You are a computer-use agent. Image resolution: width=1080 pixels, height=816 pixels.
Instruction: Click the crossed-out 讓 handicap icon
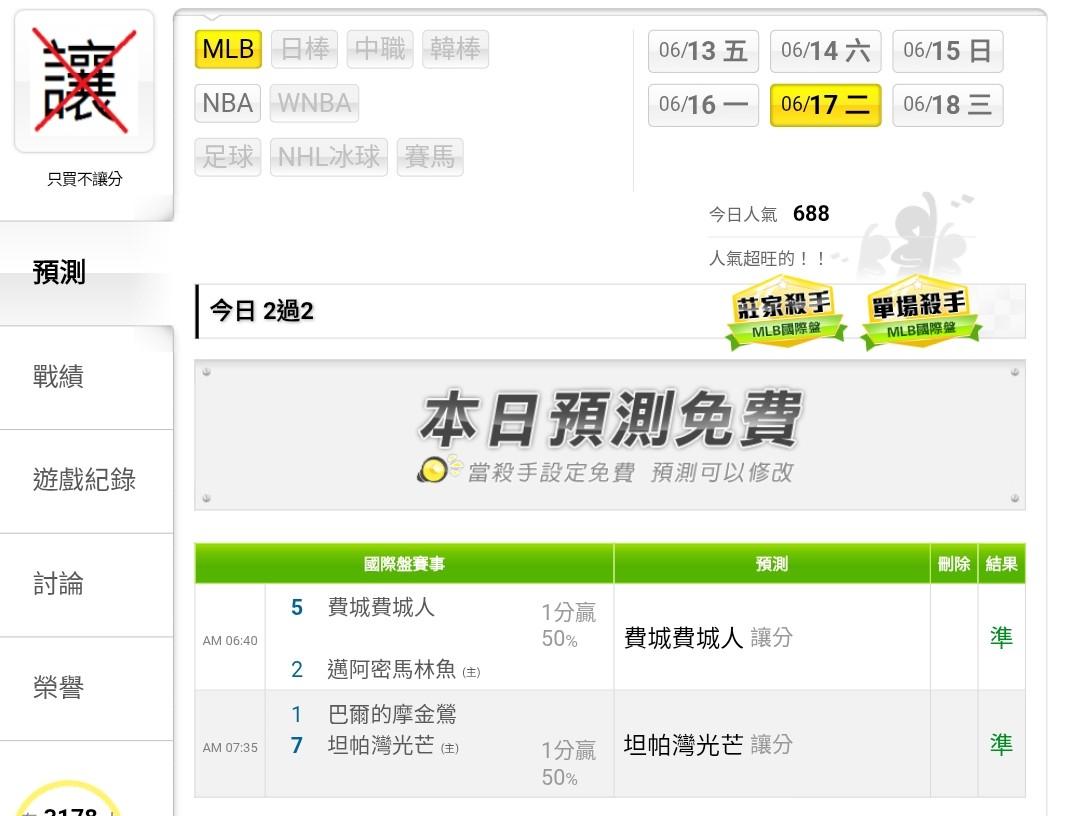pos(84,81)
